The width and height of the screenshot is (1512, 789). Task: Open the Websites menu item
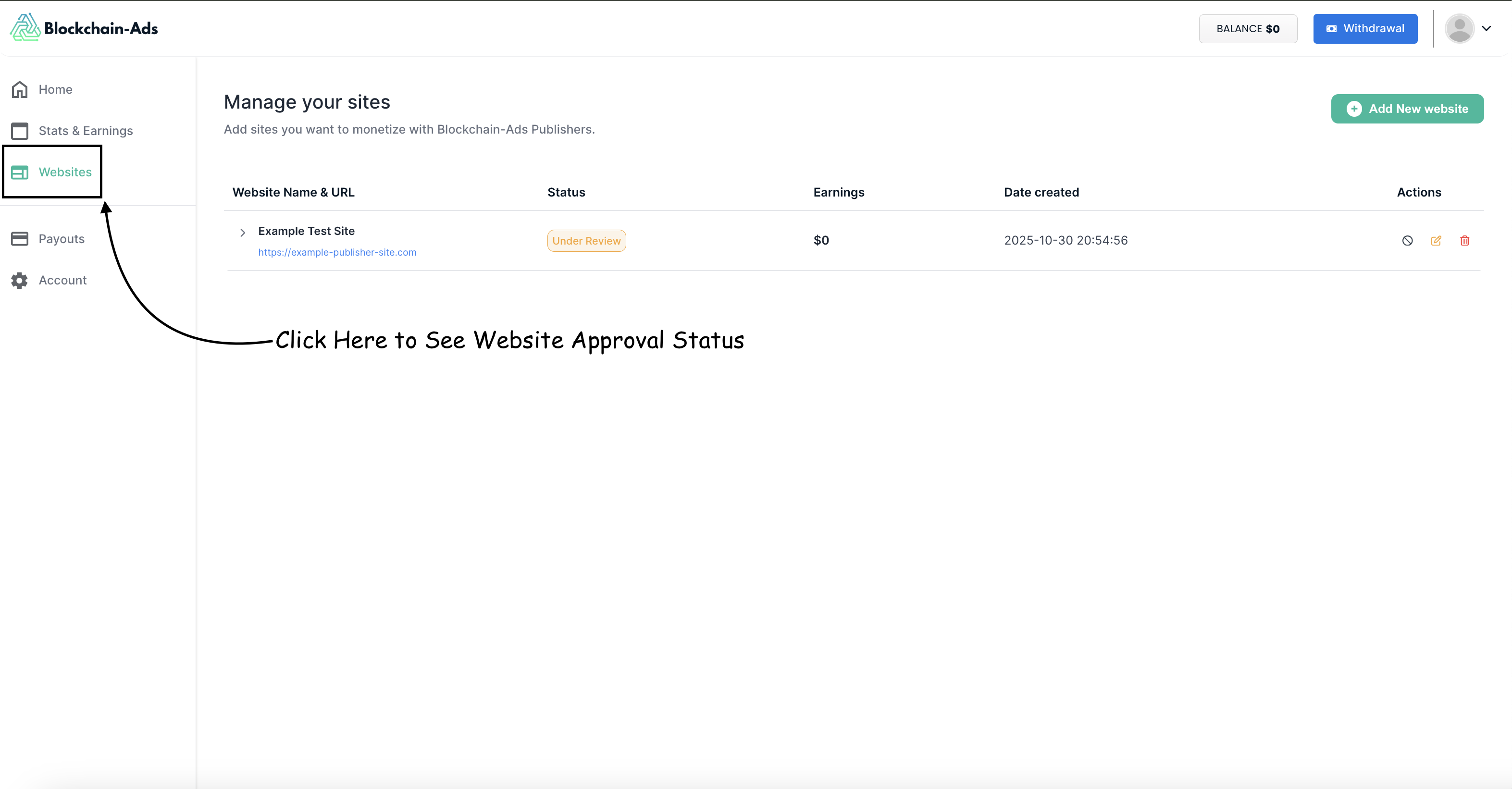(x=64, y=172)
